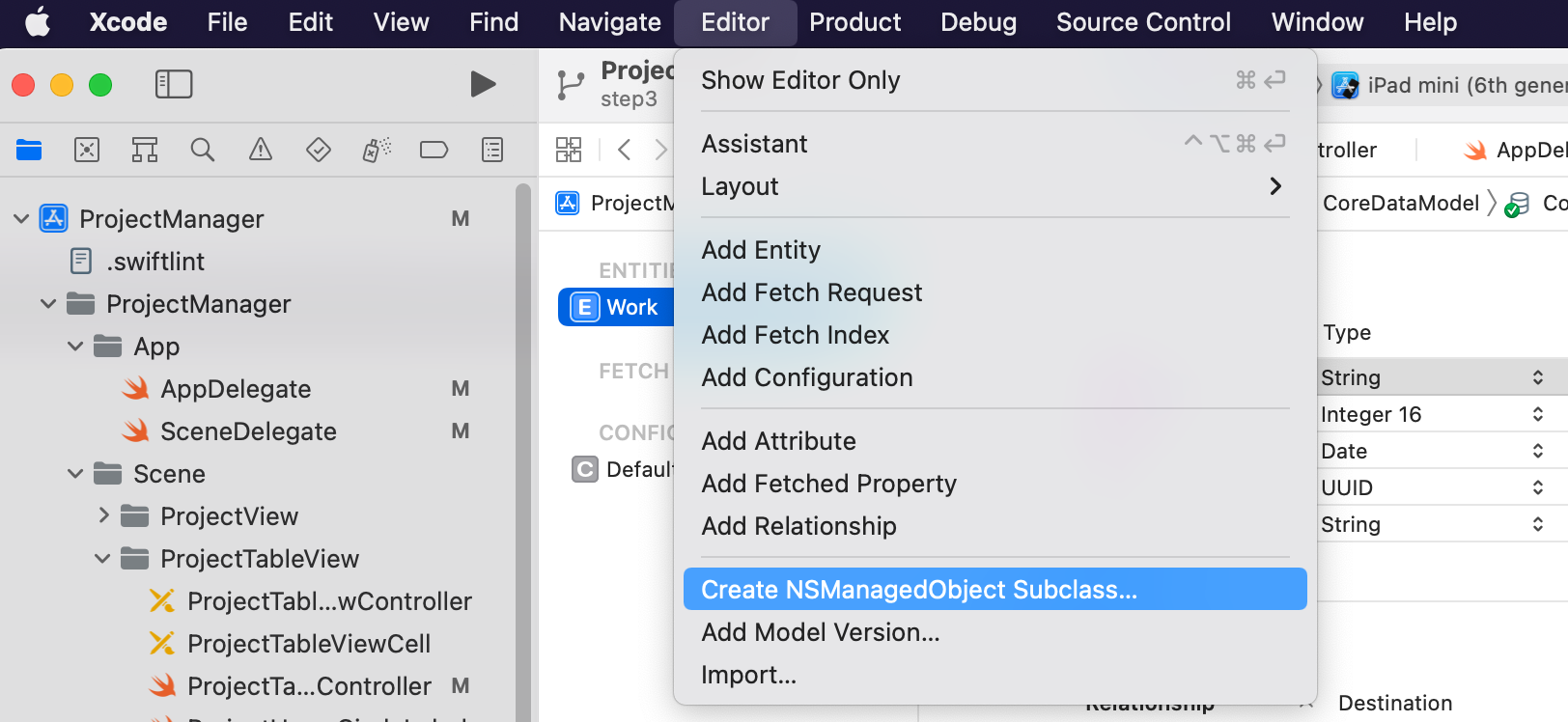Open the Find navigator magnifier

click(x=203, y=150)
